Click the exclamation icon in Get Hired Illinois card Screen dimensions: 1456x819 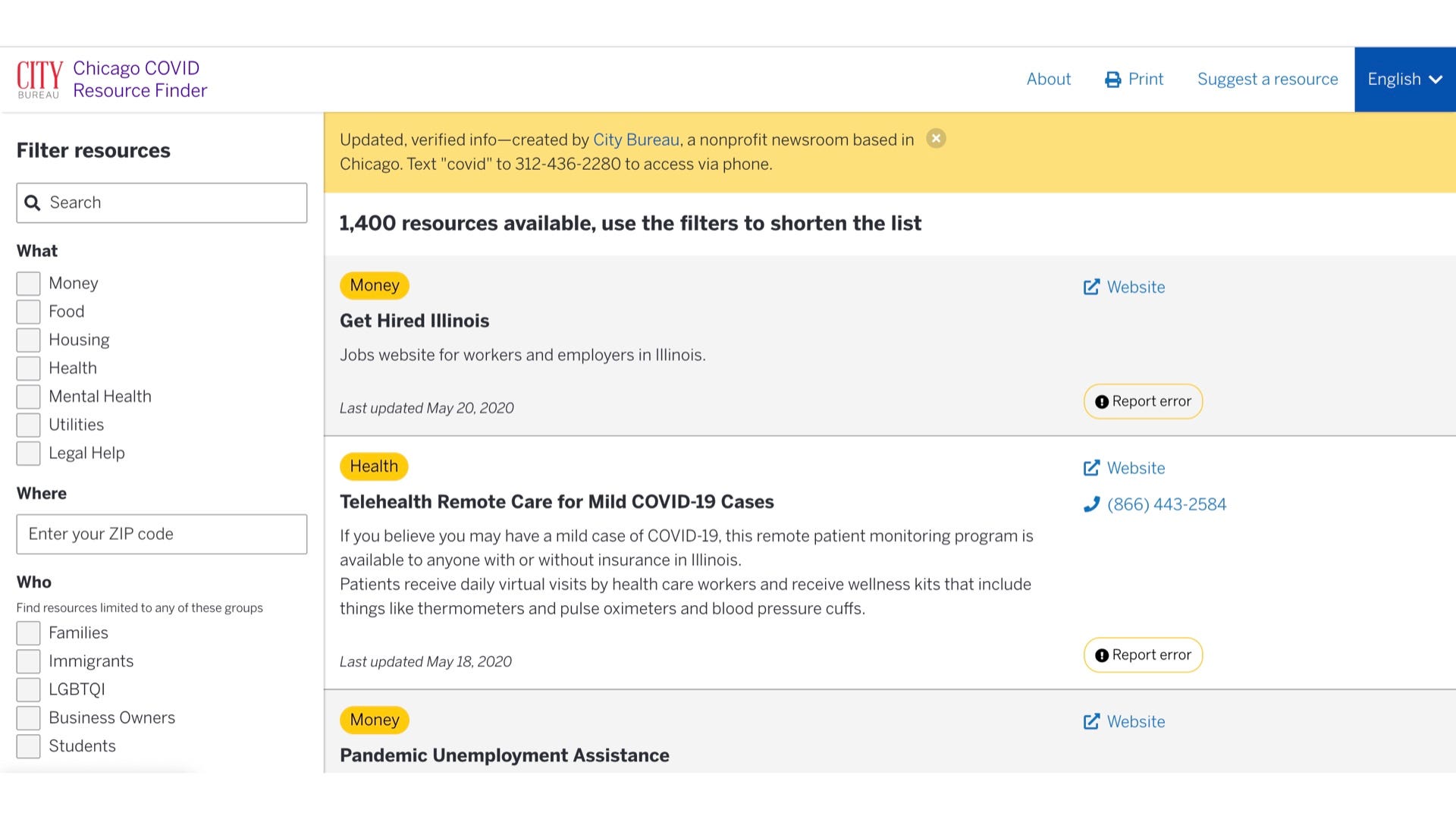(1102, 402)
